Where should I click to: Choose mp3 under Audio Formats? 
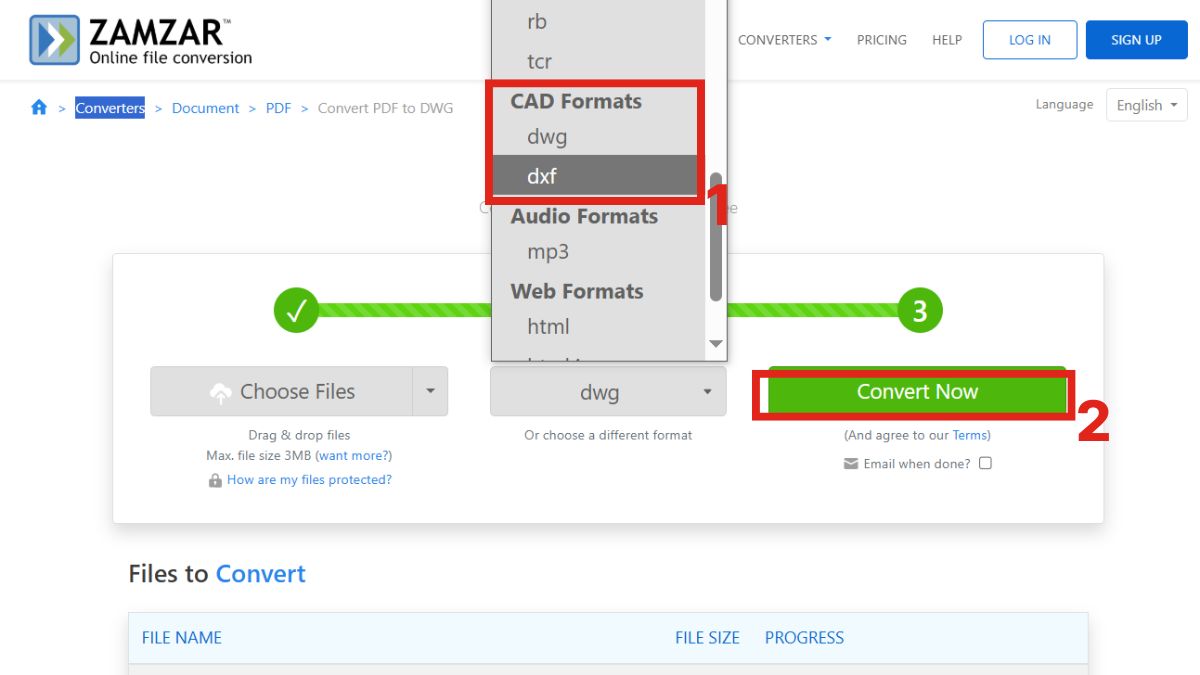click(x=548, y=252)
